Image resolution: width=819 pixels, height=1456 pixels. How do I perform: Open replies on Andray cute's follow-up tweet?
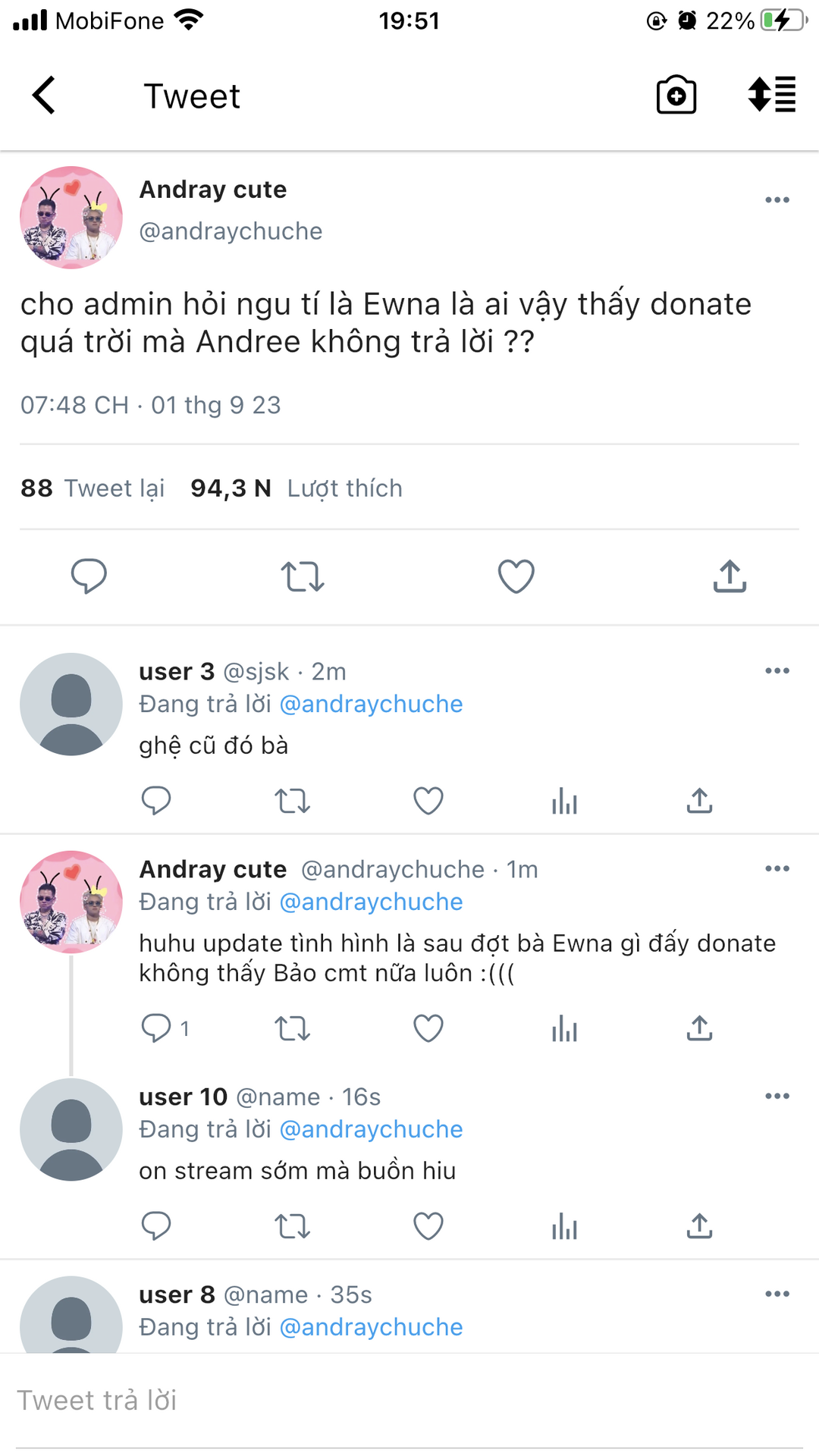pyautogui.click(x=156, y=1028)
